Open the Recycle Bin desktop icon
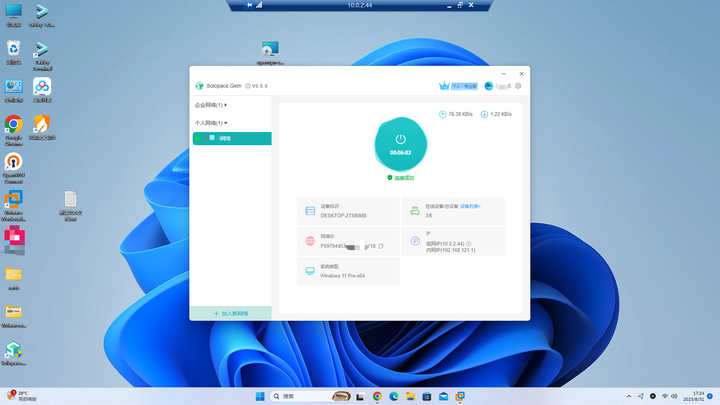 13,52
